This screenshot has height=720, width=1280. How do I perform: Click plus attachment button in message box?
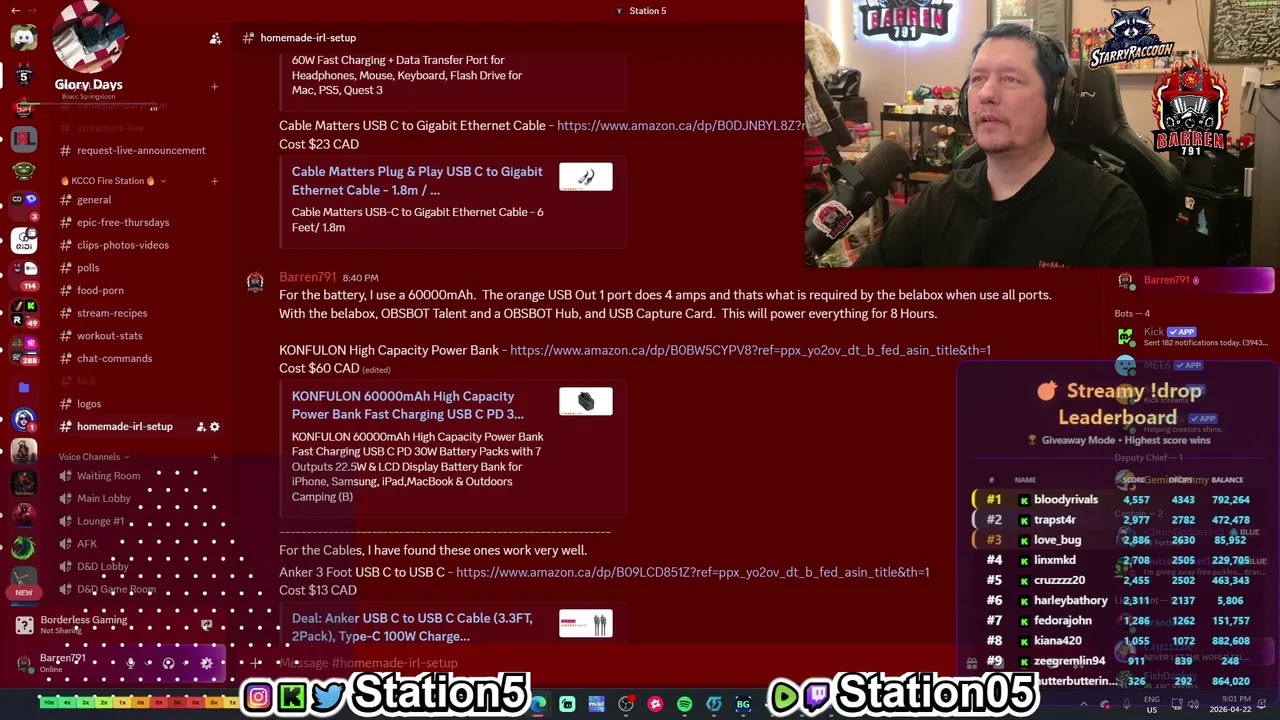[x=256, y=663]
